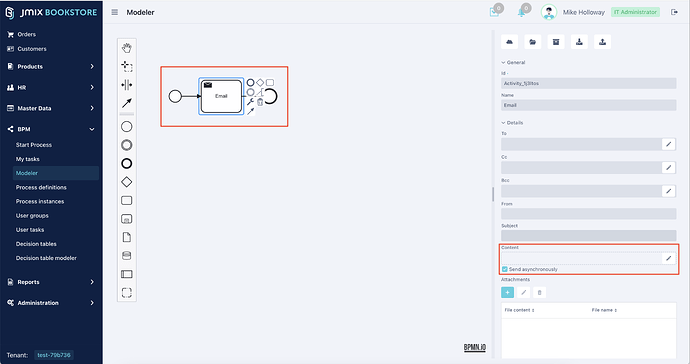The image size is (690, 364).
Task: Create a task rectangle from the palette
Action: (x=127, y=200)
